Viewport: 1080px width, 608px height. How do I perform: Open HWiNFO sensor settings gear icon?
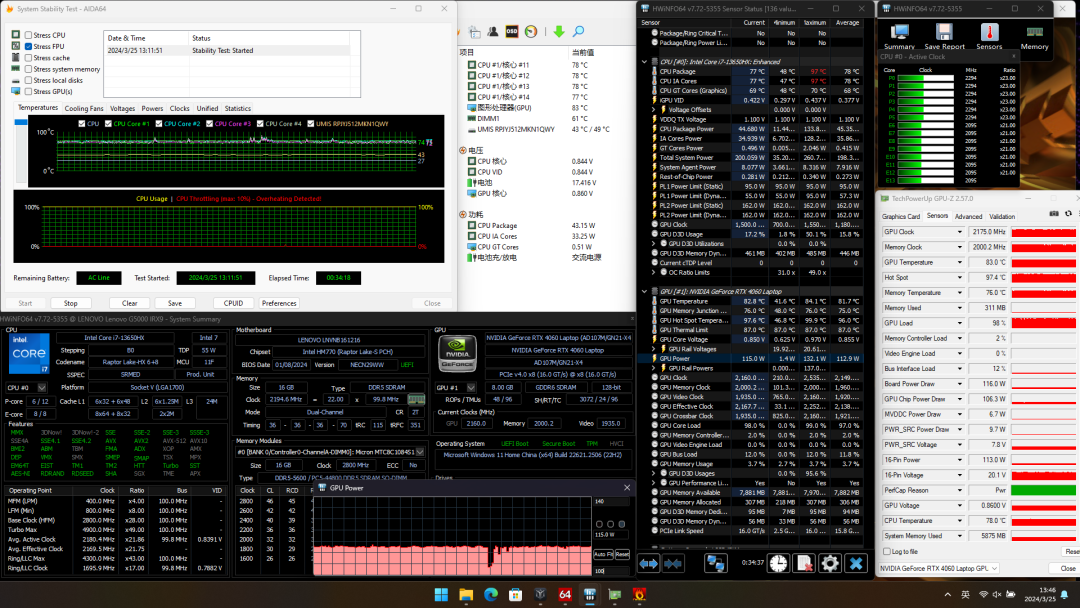[x=829, y=564]
